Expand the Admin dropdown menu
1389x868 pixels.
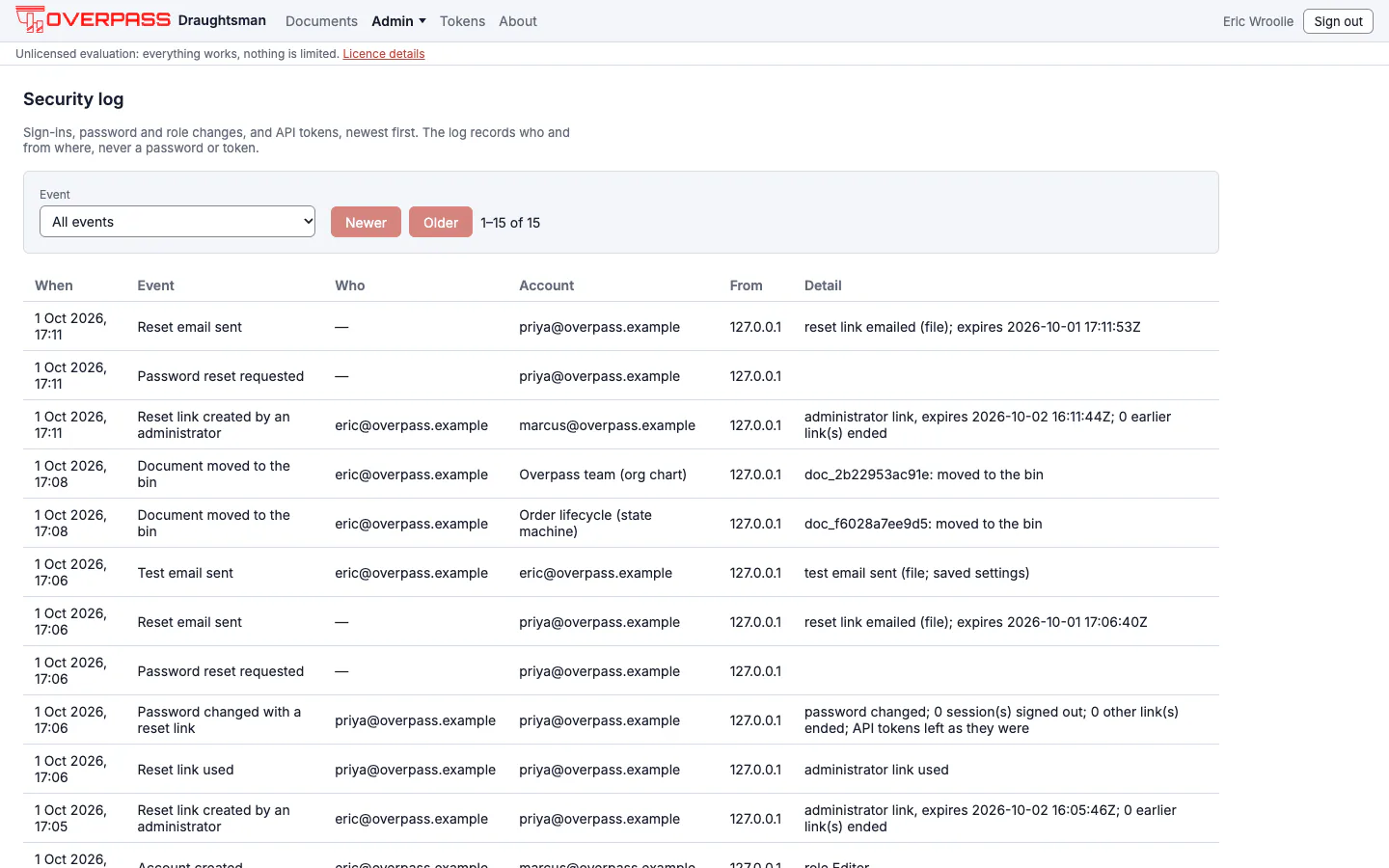pyautogui.click(x=398, y=21)
